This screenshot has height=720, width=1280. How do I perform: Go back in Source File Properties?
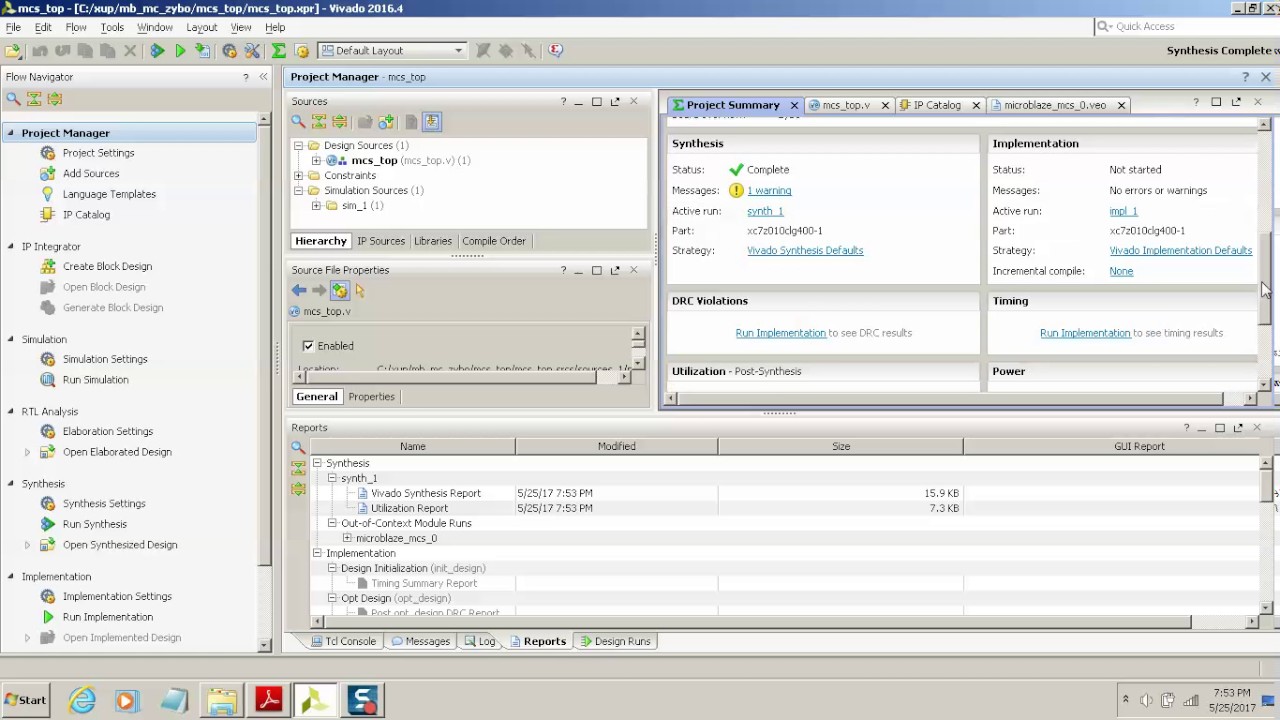pyautogui.click(x=299, y=290)
